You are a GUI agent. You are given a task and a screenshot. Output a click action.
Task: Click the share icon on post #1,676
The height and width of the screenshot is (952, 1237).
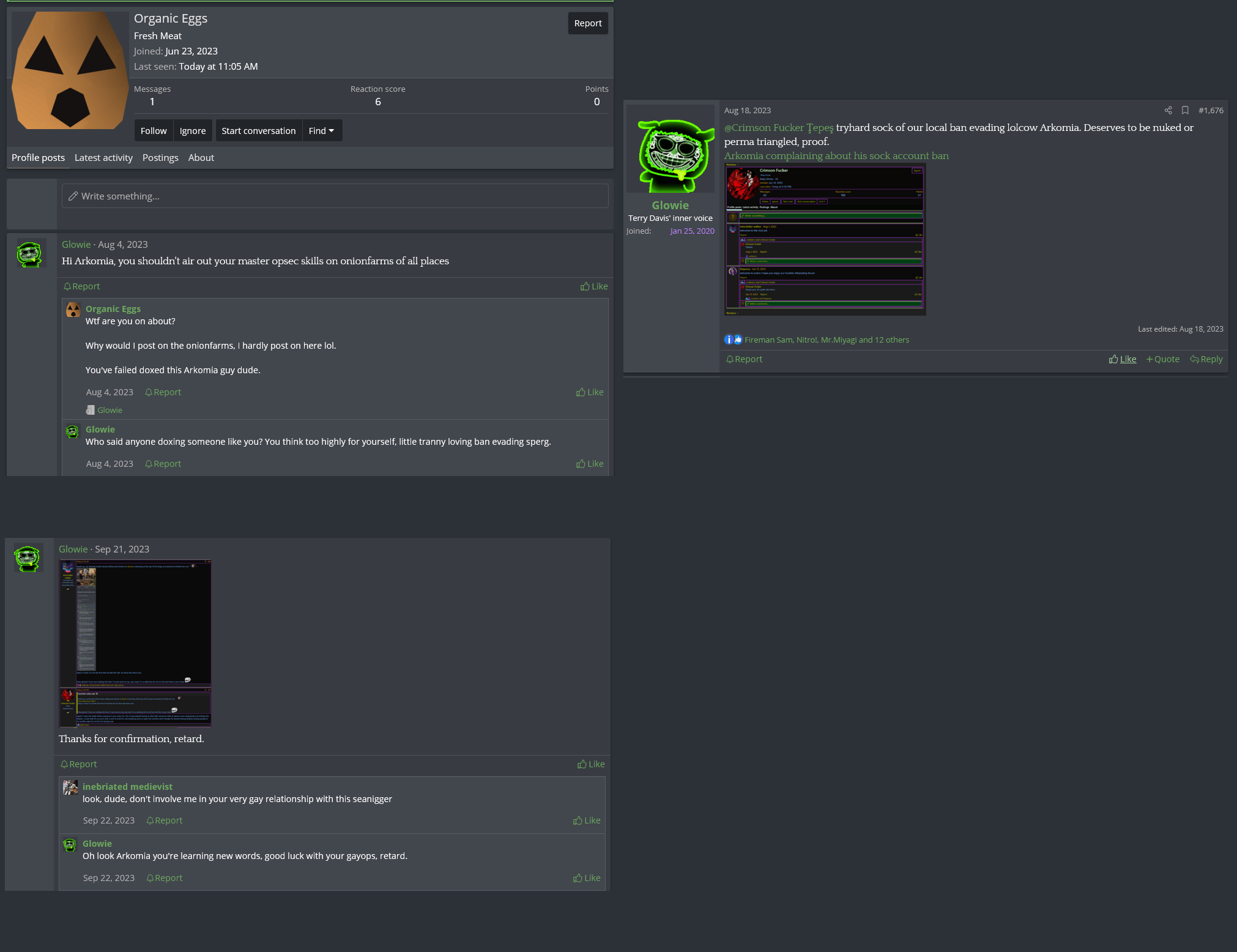[1168, 110]
